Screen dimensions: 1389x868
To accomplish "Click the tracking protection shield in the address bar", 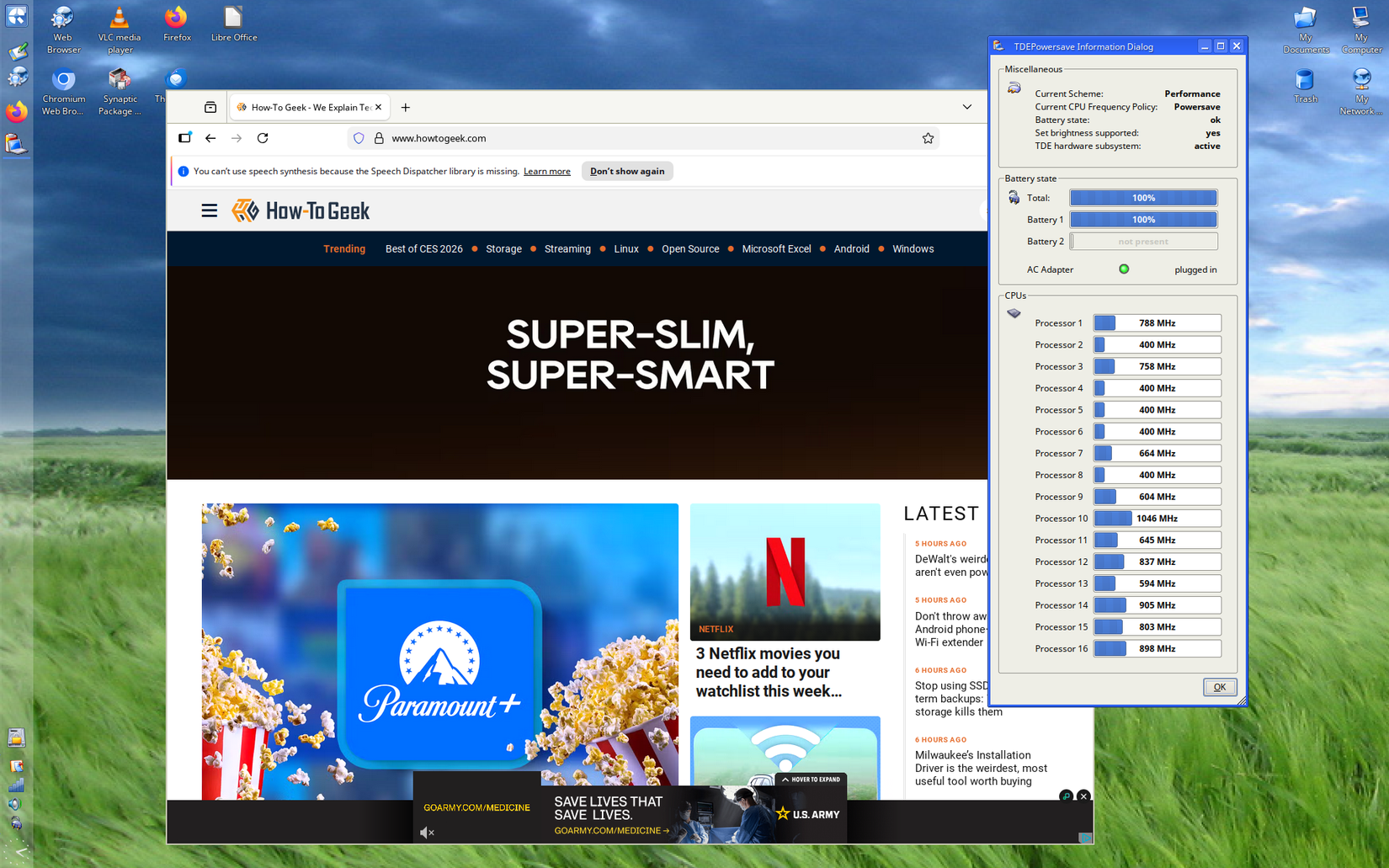I will 359,138.
